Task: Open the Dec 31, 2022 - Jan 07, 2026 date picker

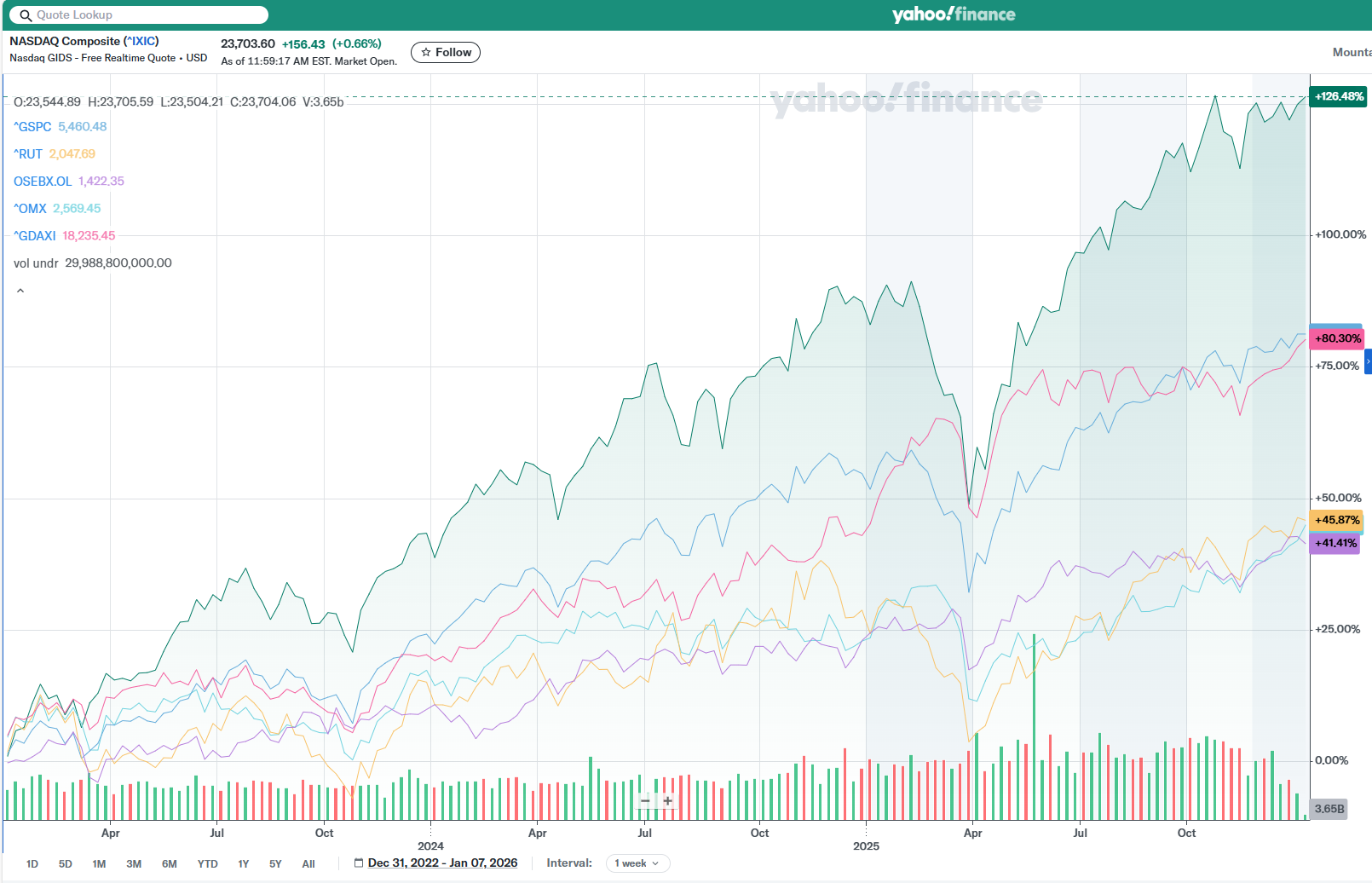Action: tap(442, 863)
